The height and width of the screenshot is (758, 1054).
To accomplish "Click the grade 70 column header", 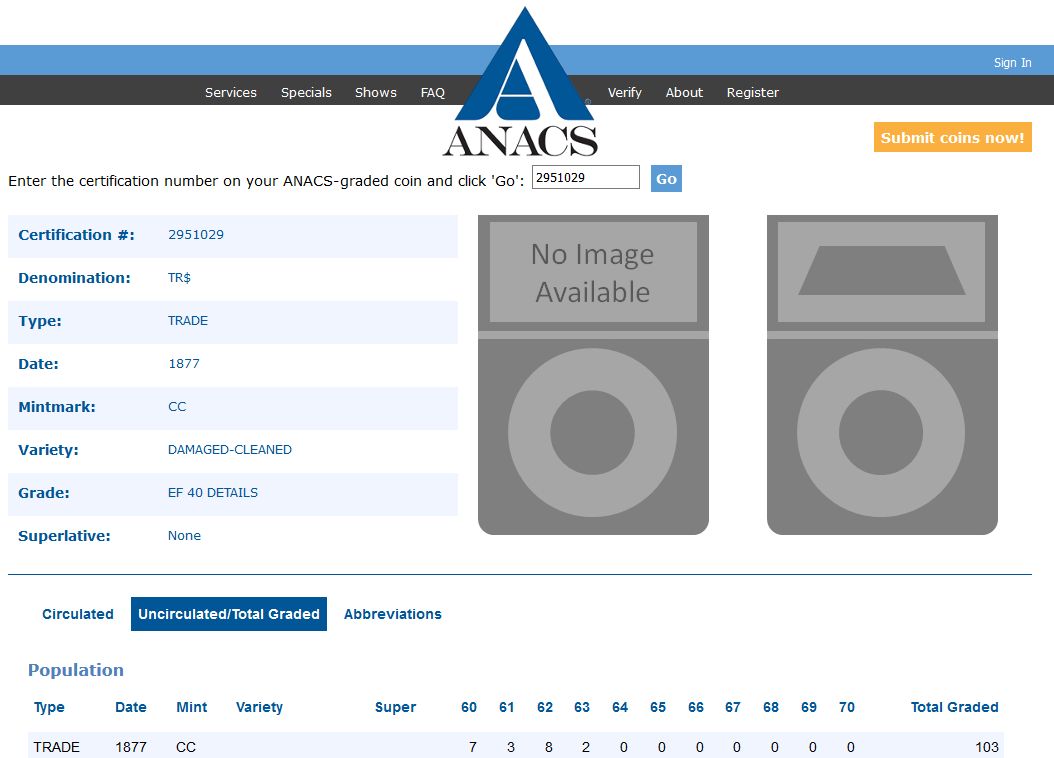I will point(846,707).
